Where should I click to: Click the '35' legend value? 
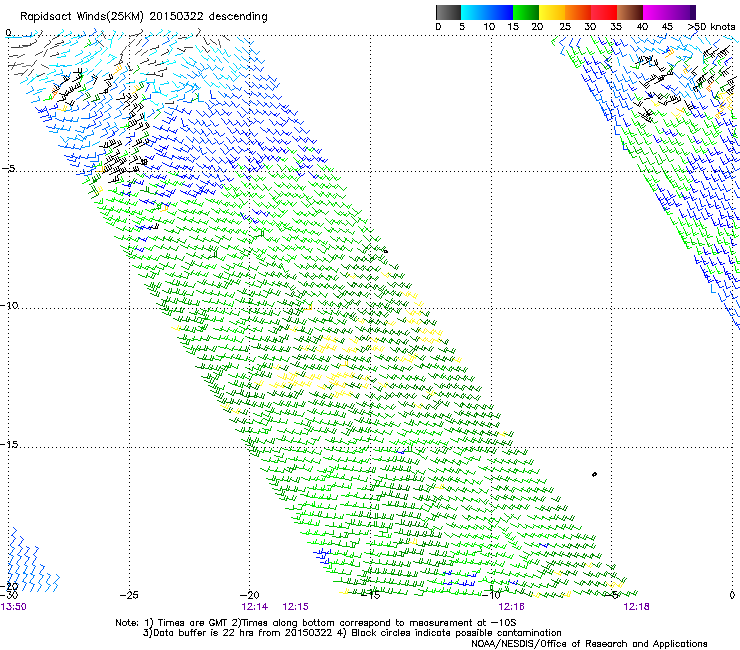click(616, 26)
